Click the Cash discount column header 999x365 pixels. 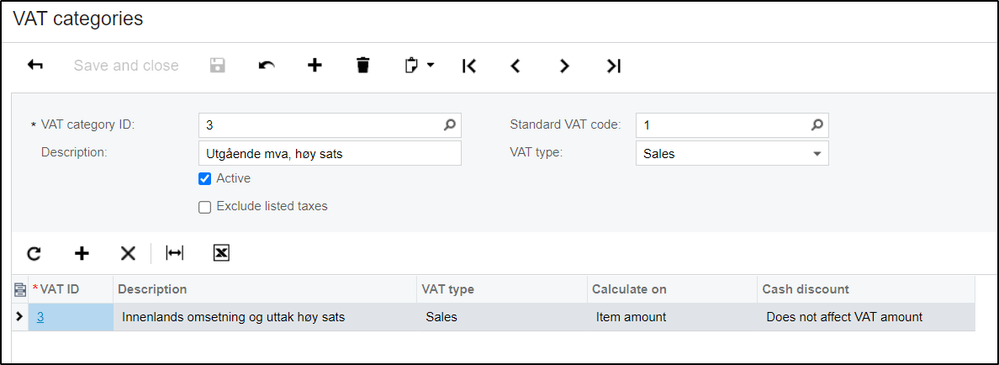[866, 289]
